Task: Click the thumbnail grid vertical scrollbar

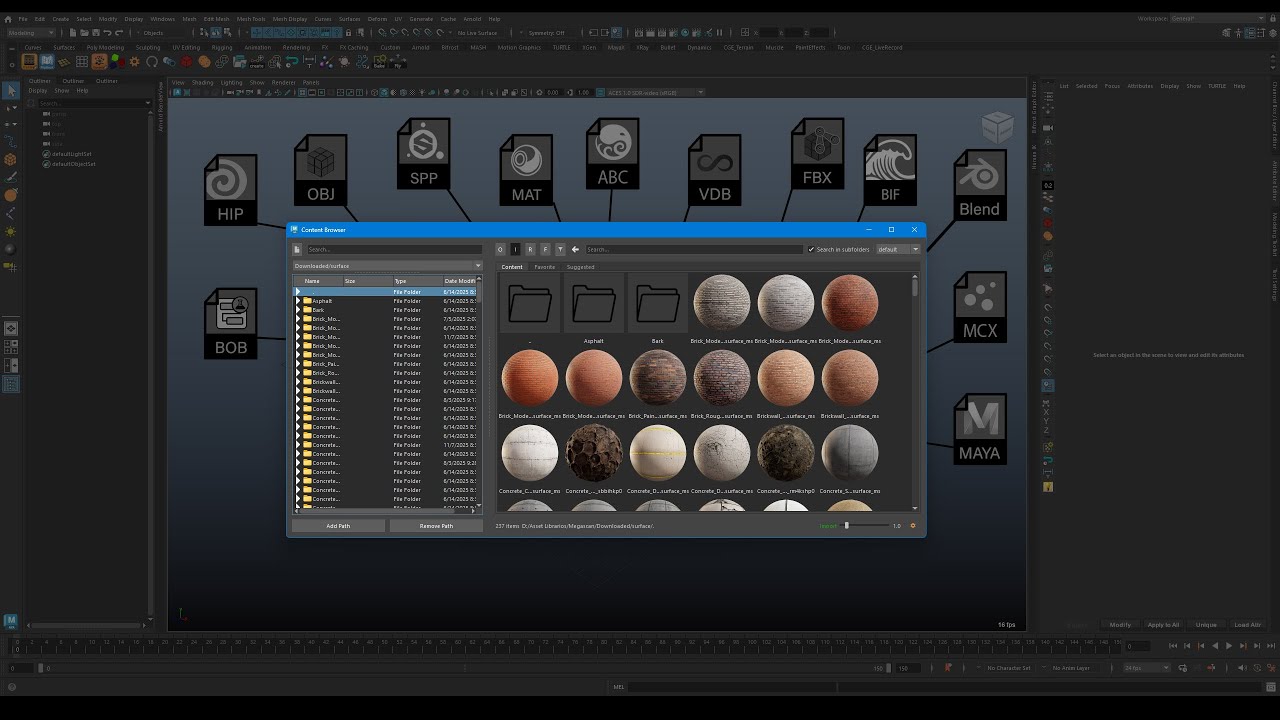Action: 914,390
